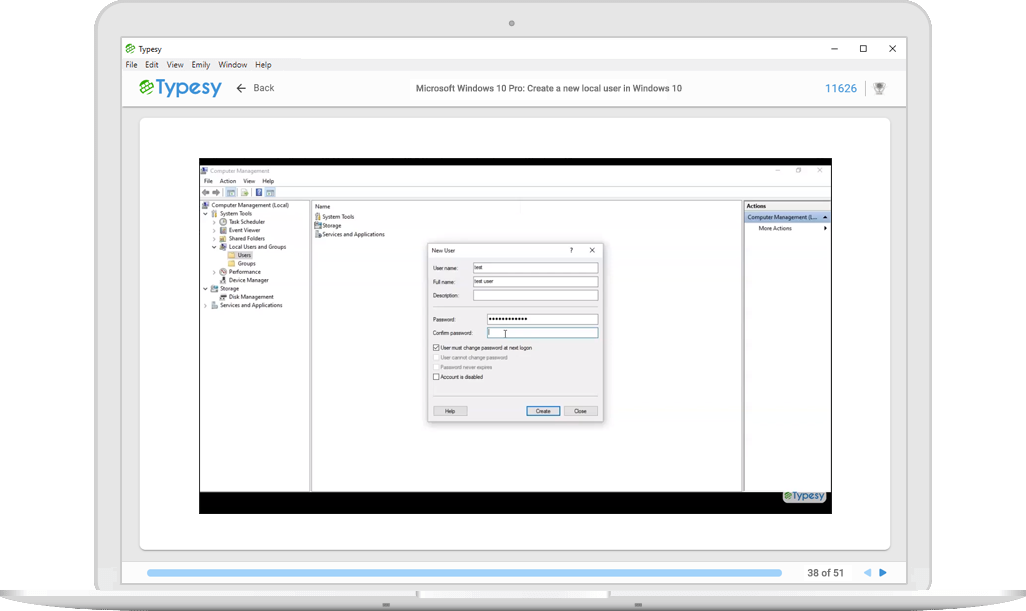Click the Show/Hide Console Tree toolbar icon
The height and width of the screenshot is (611, 1026).
231,192
